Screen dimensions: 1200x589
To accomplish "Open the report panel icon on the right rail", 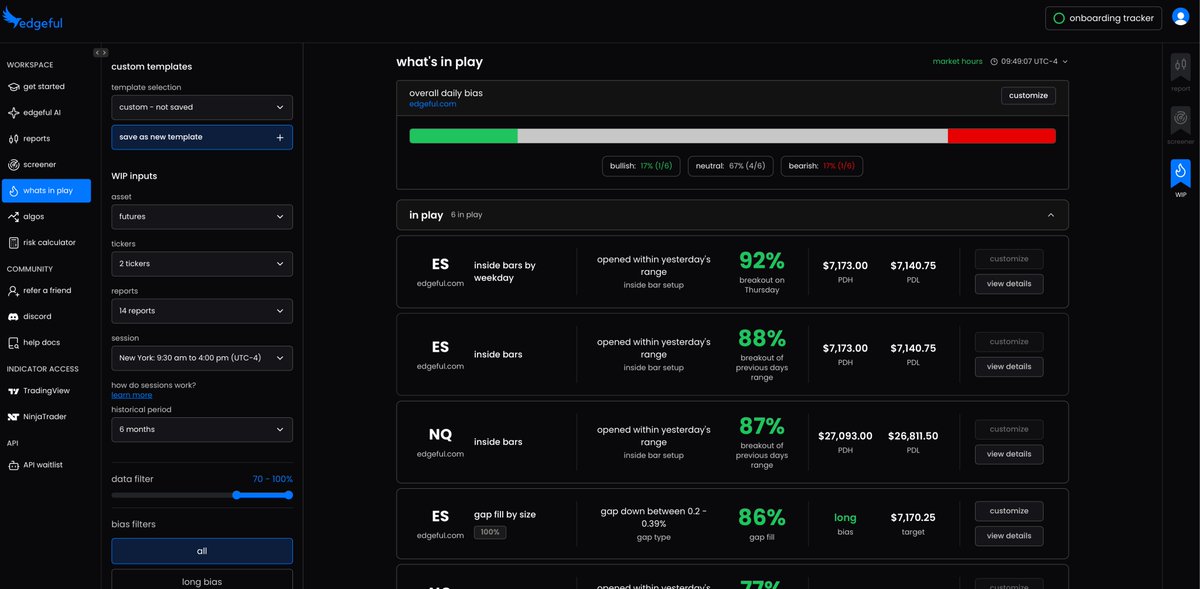I will [1181, 66].
